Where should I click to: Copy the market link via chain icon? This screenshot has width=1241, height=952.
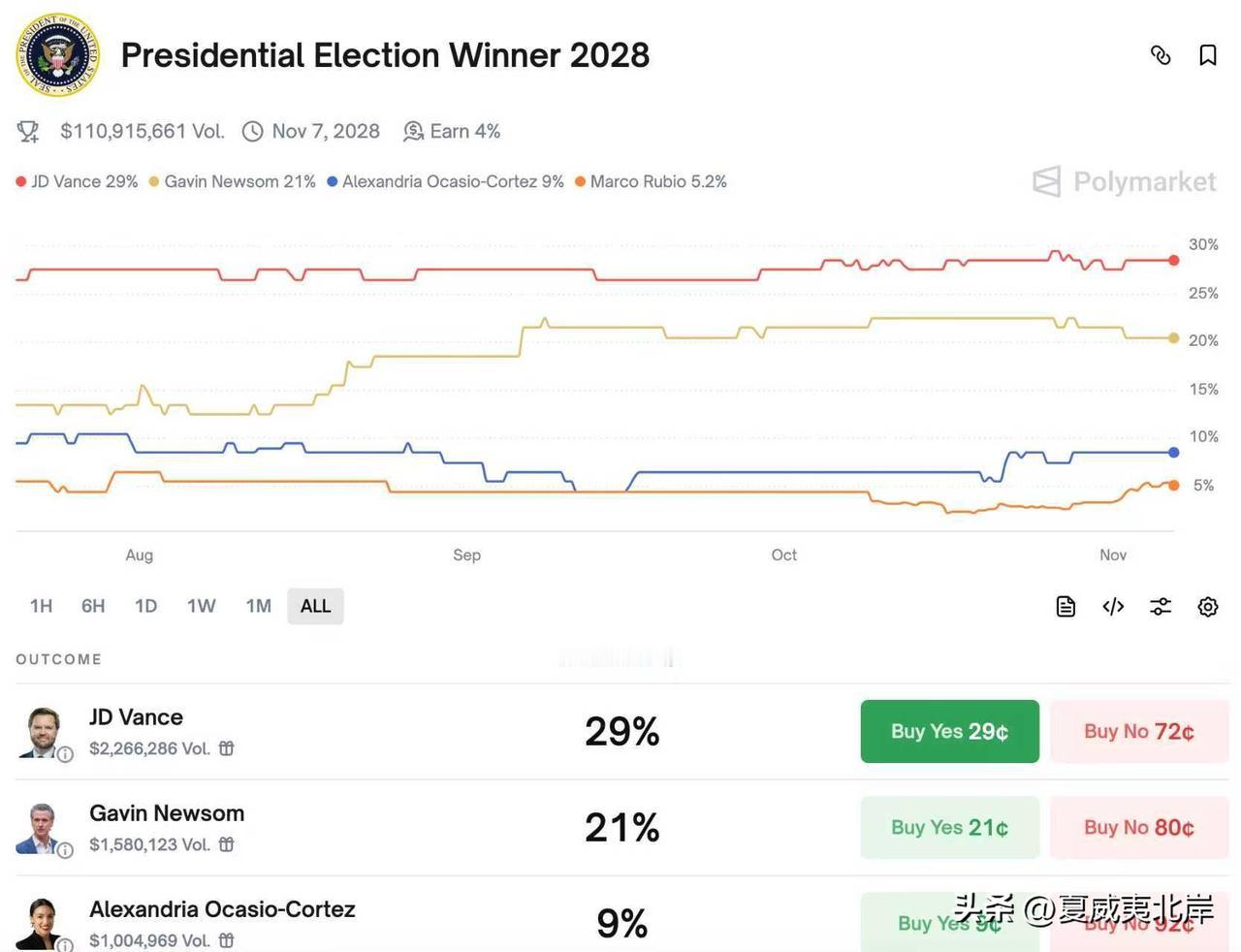pos(1161,55)
